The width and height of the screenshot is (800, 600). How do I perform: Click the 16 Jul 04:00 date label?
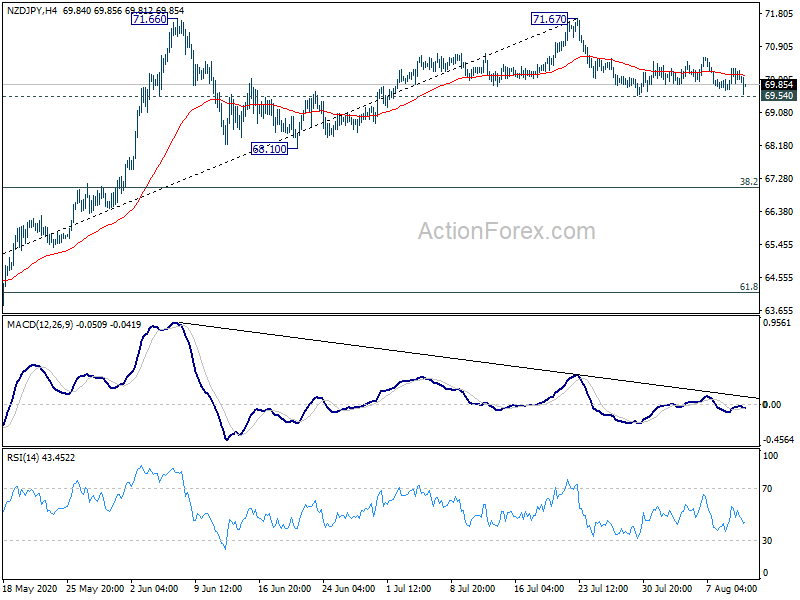(539, 588)
